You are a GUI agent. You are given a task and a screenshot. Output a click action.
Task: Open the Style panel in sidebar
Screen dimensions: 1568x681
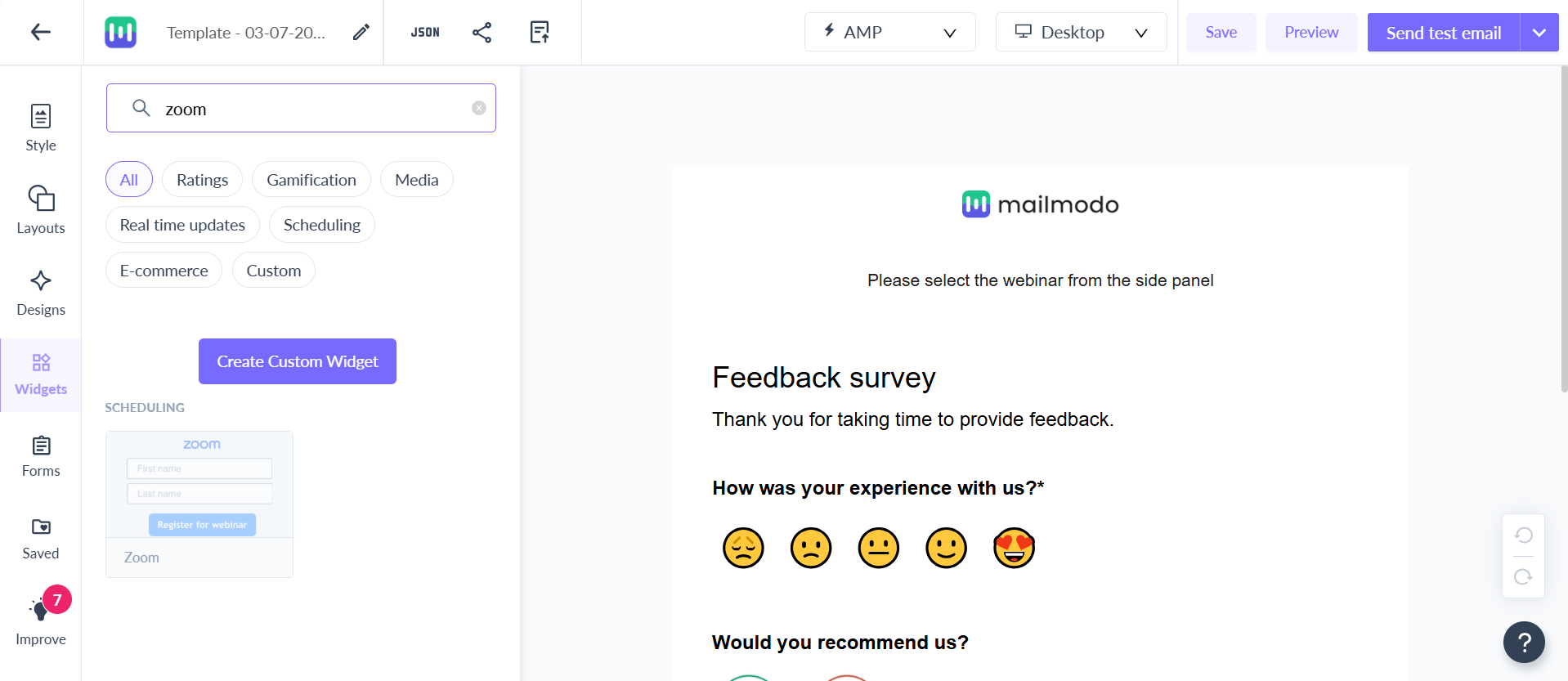[41, 128]
